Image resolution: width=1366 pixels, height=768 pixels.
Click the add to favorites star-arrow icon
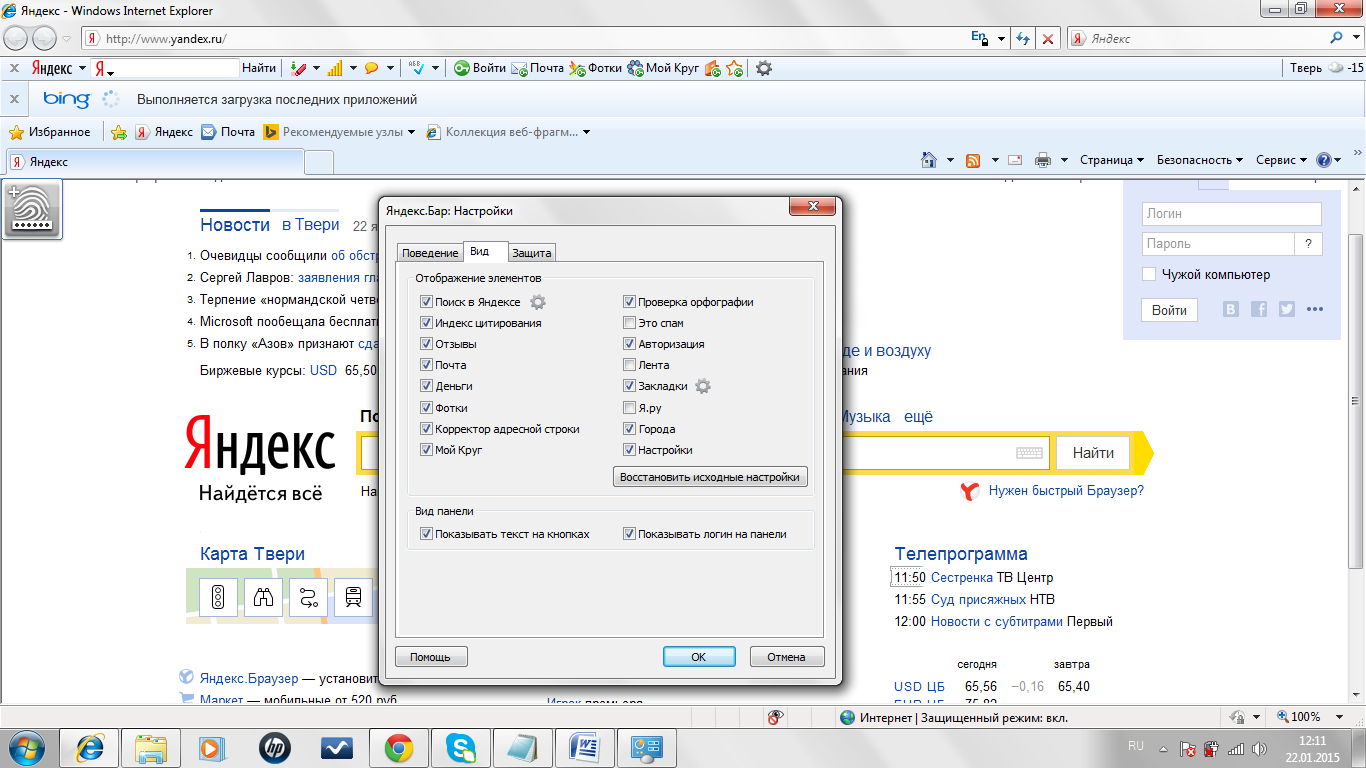pos(118,132)
